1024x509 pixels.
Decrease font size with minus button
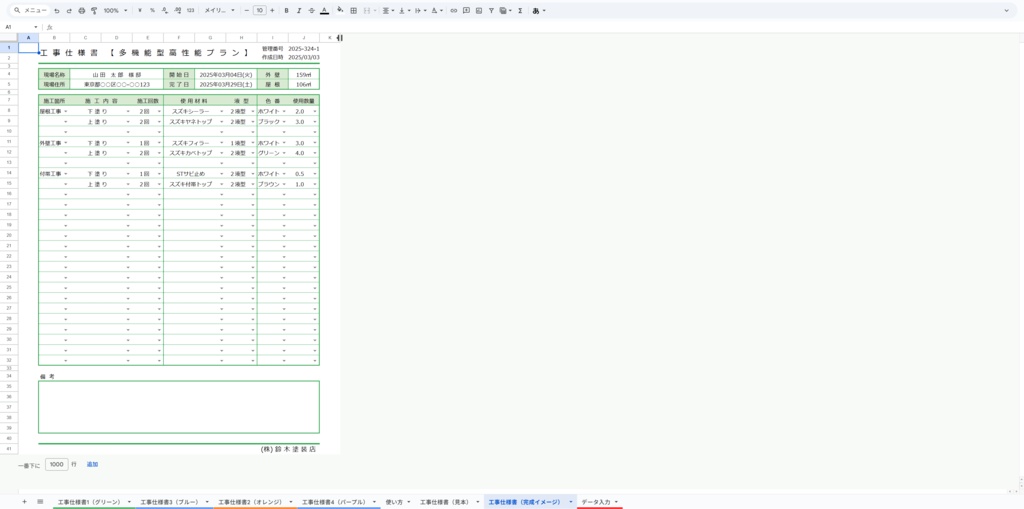pyautogui.click(x=246, y=10)
